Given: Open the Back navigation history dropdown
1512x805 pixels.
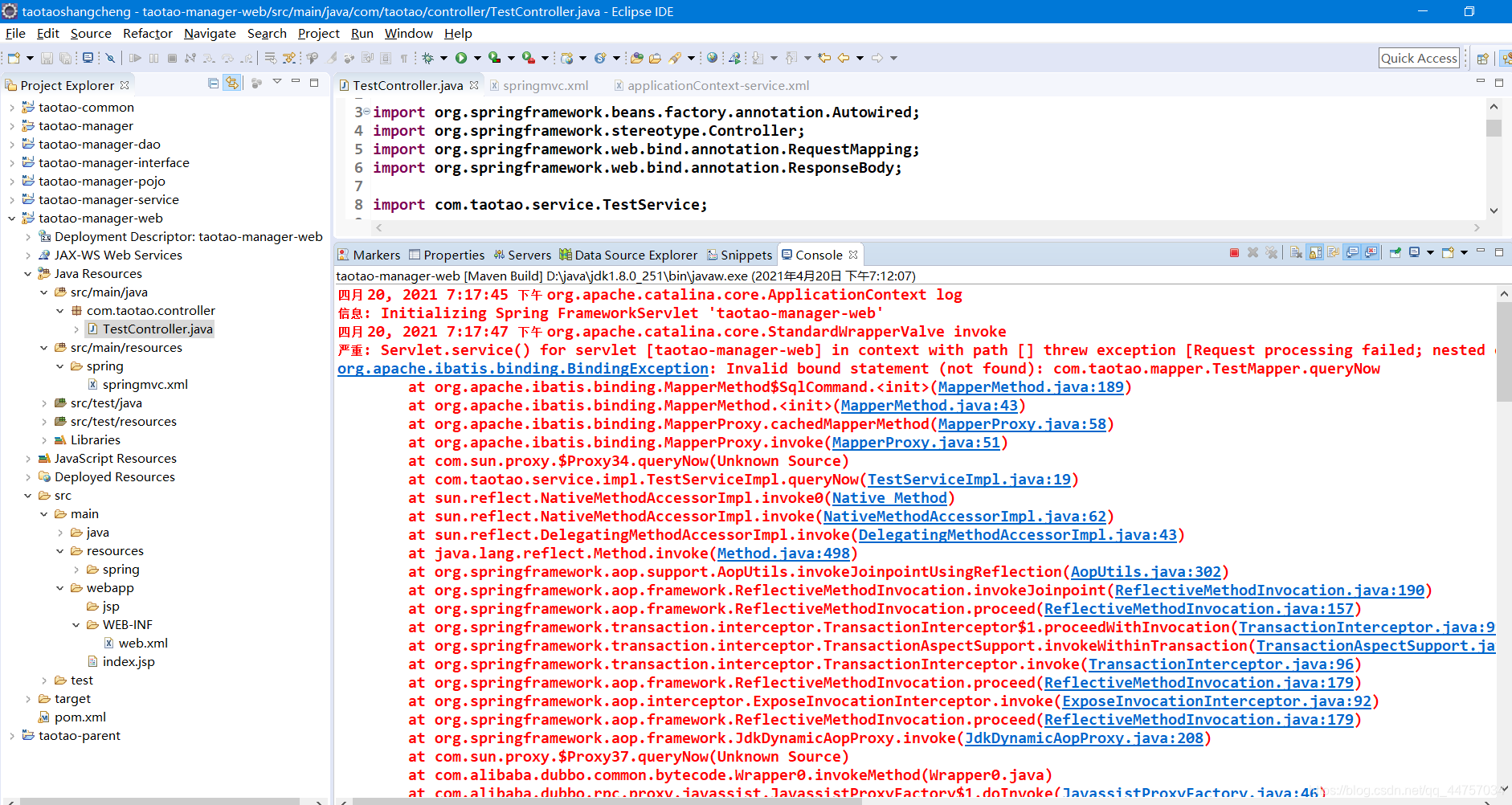Looking at the screenshot, I should tap(860, 58).
